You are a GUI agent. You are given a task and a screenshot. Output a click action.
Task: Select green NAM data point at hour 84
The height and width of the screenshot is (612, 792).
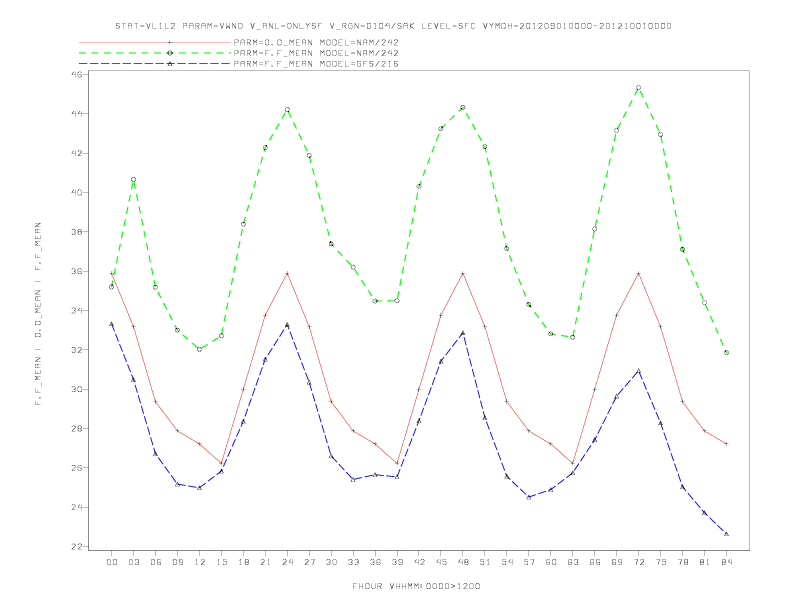[726, 352]
